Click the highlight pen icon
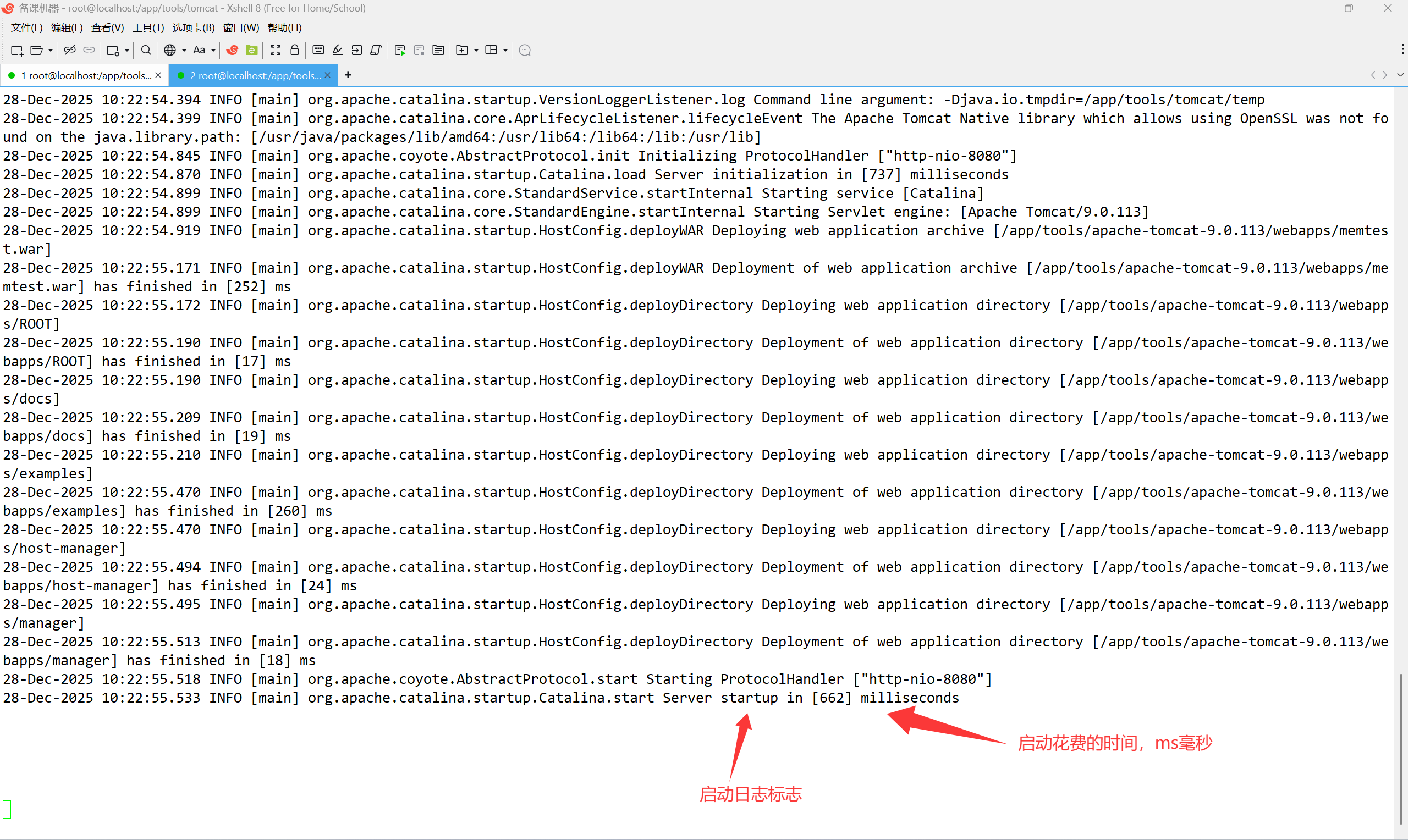The height and width of the screenshot is (840, 1408). [x=337, y=51]
